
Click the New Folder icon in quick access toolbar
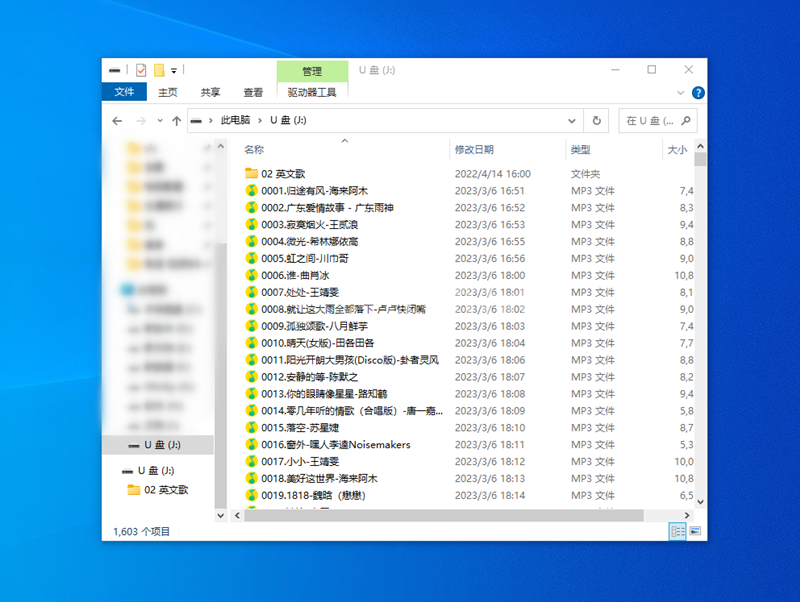(x=159, y=70)
